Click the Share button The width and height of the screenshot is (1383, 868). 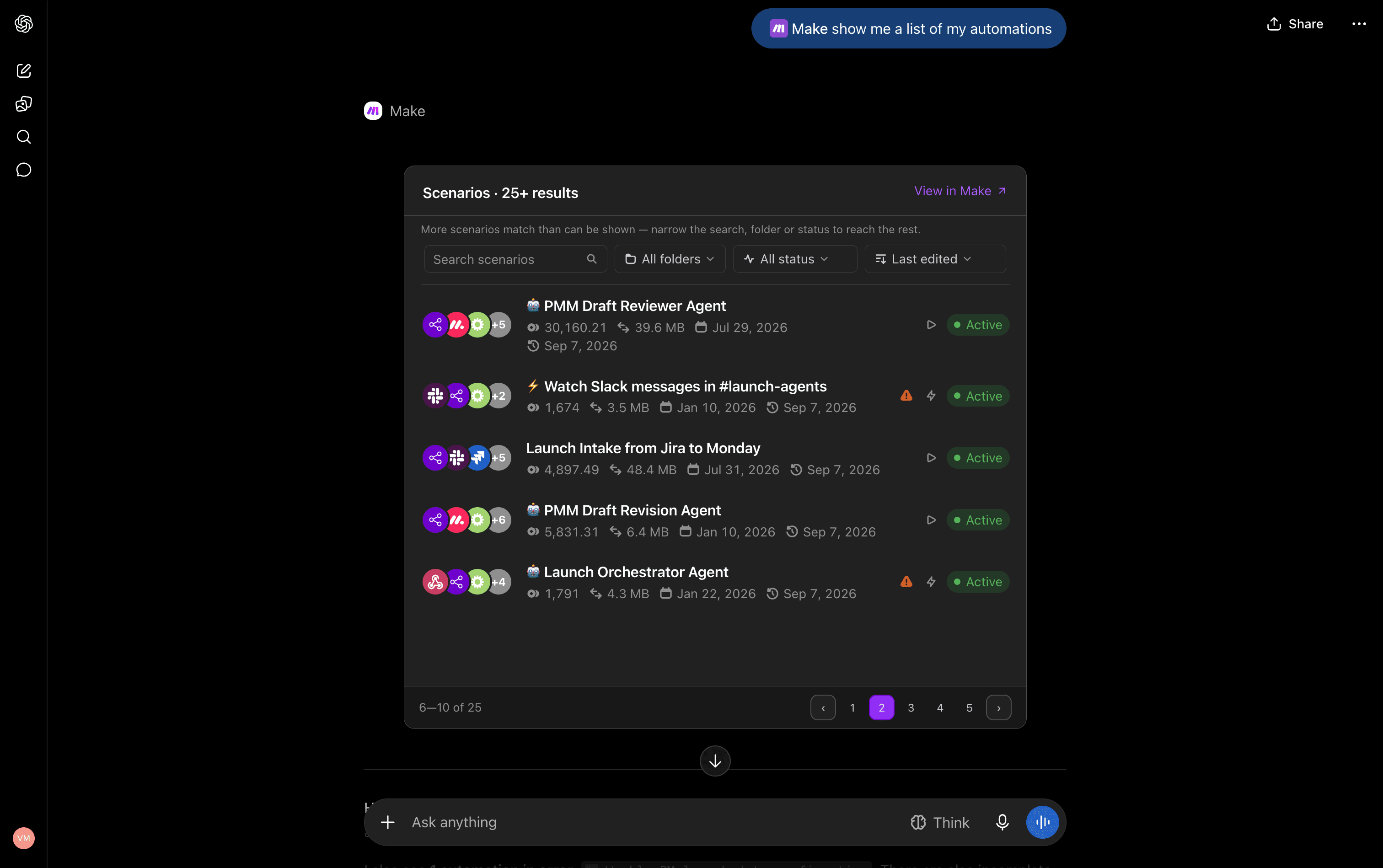click(1295, 23)
